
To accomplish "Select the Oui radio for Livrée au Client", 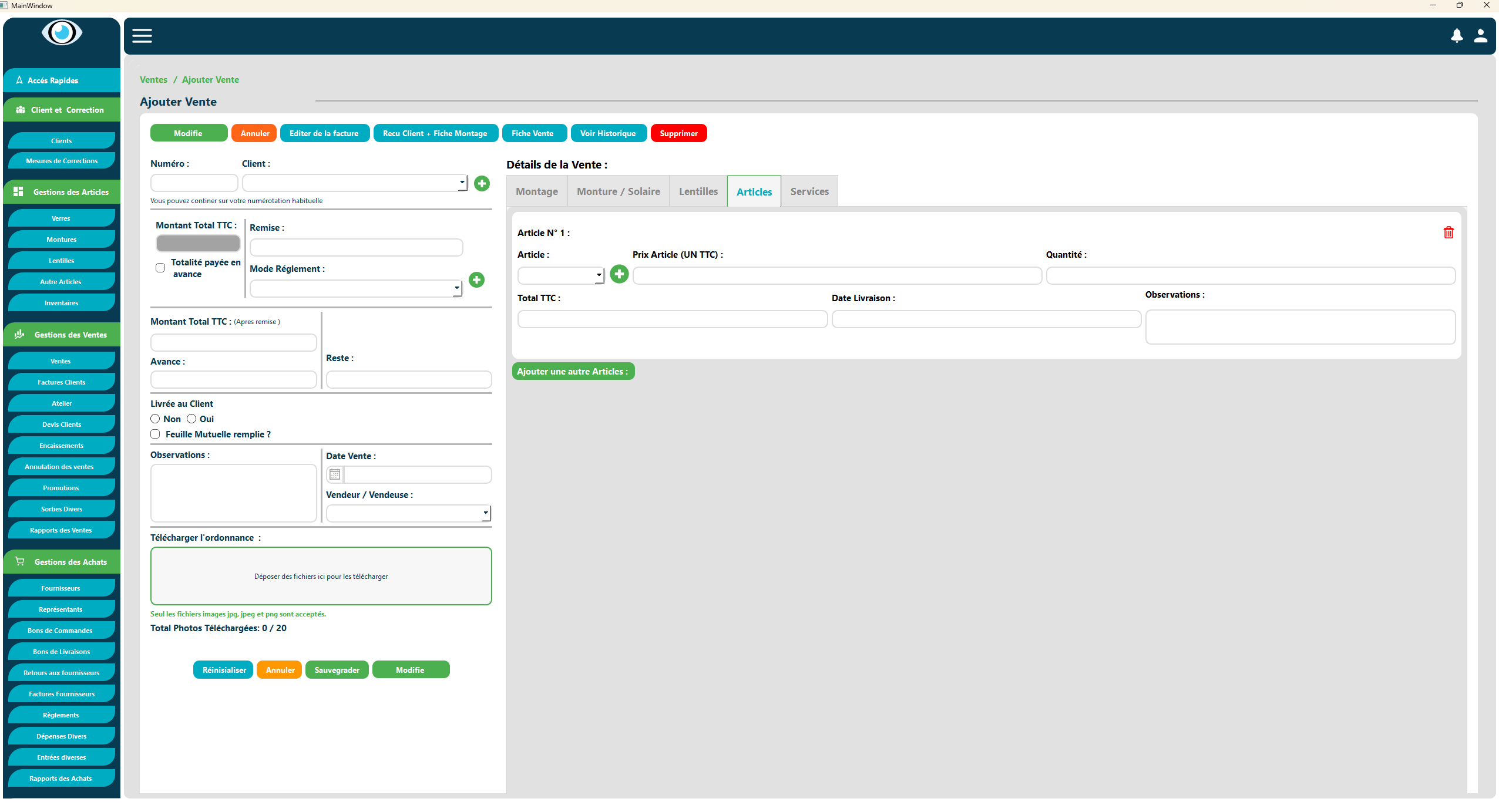I will pyautogui.click(x=191, y=419).
